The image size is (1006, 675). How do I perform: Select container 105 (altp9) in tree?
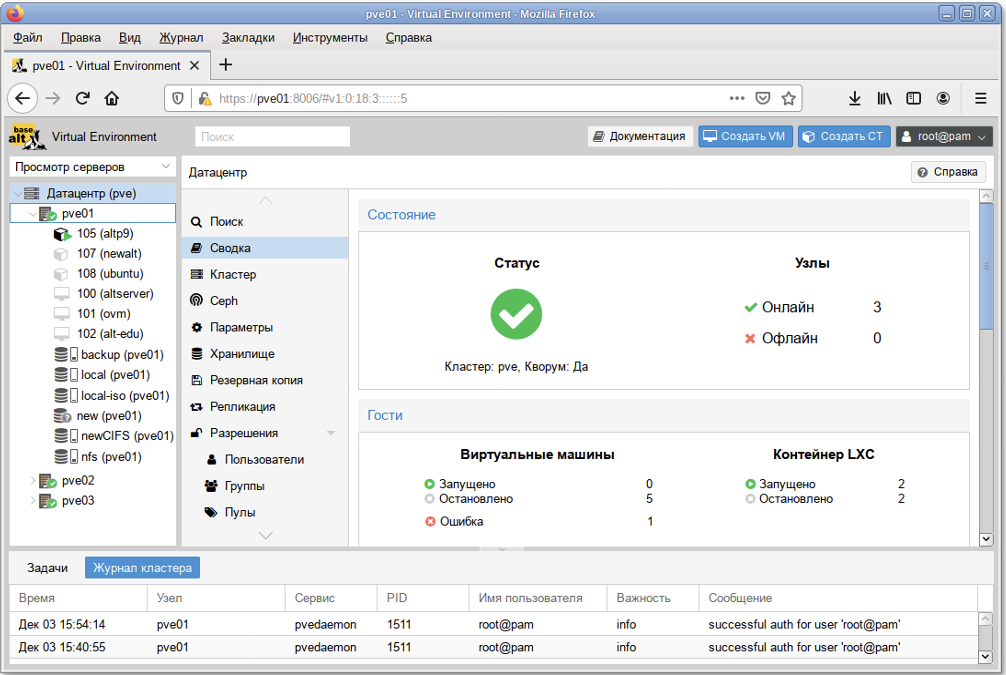tap(104, 233)
